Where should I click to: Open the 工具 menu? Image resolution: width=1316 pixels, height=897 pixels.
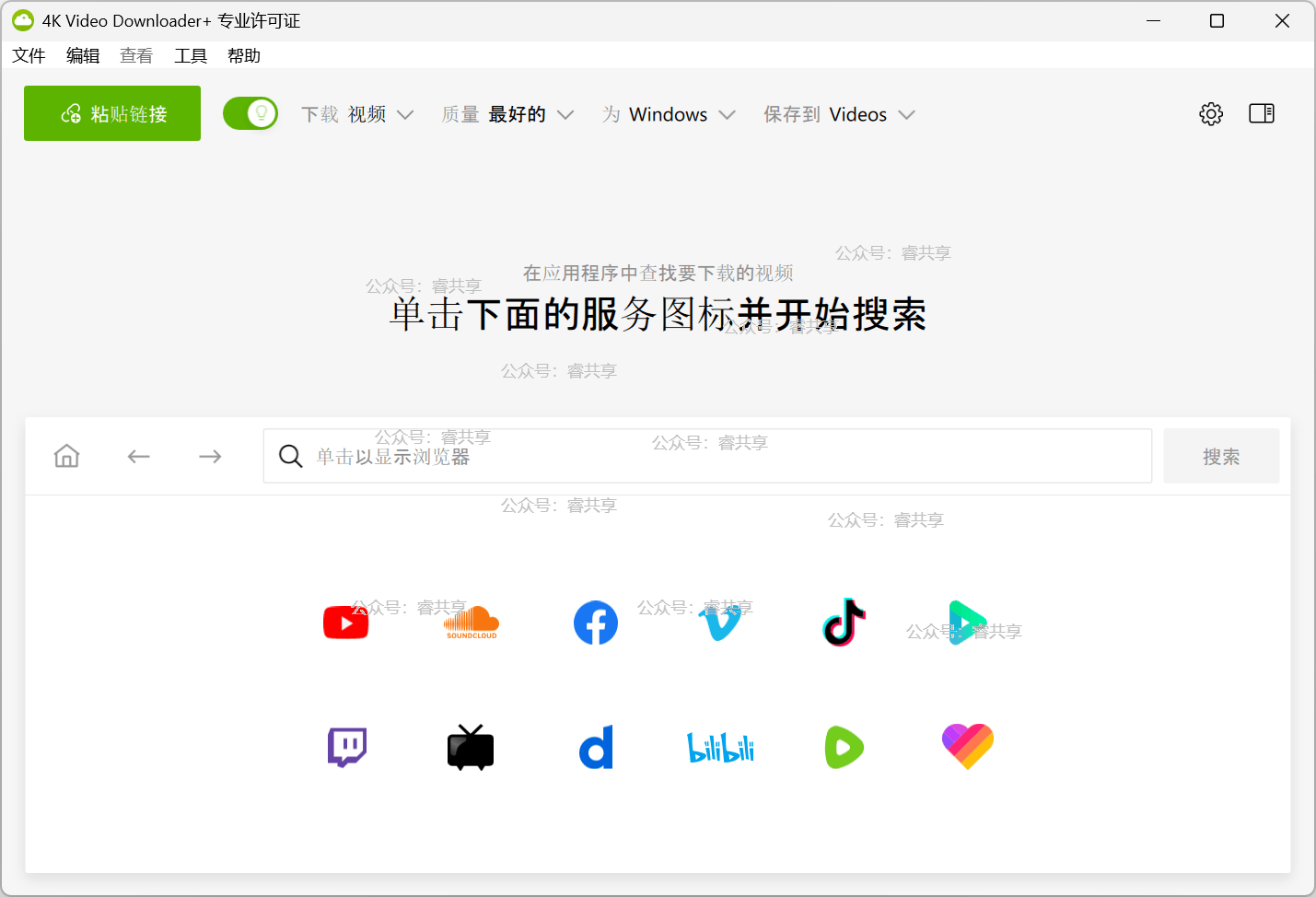coord(191,56)
